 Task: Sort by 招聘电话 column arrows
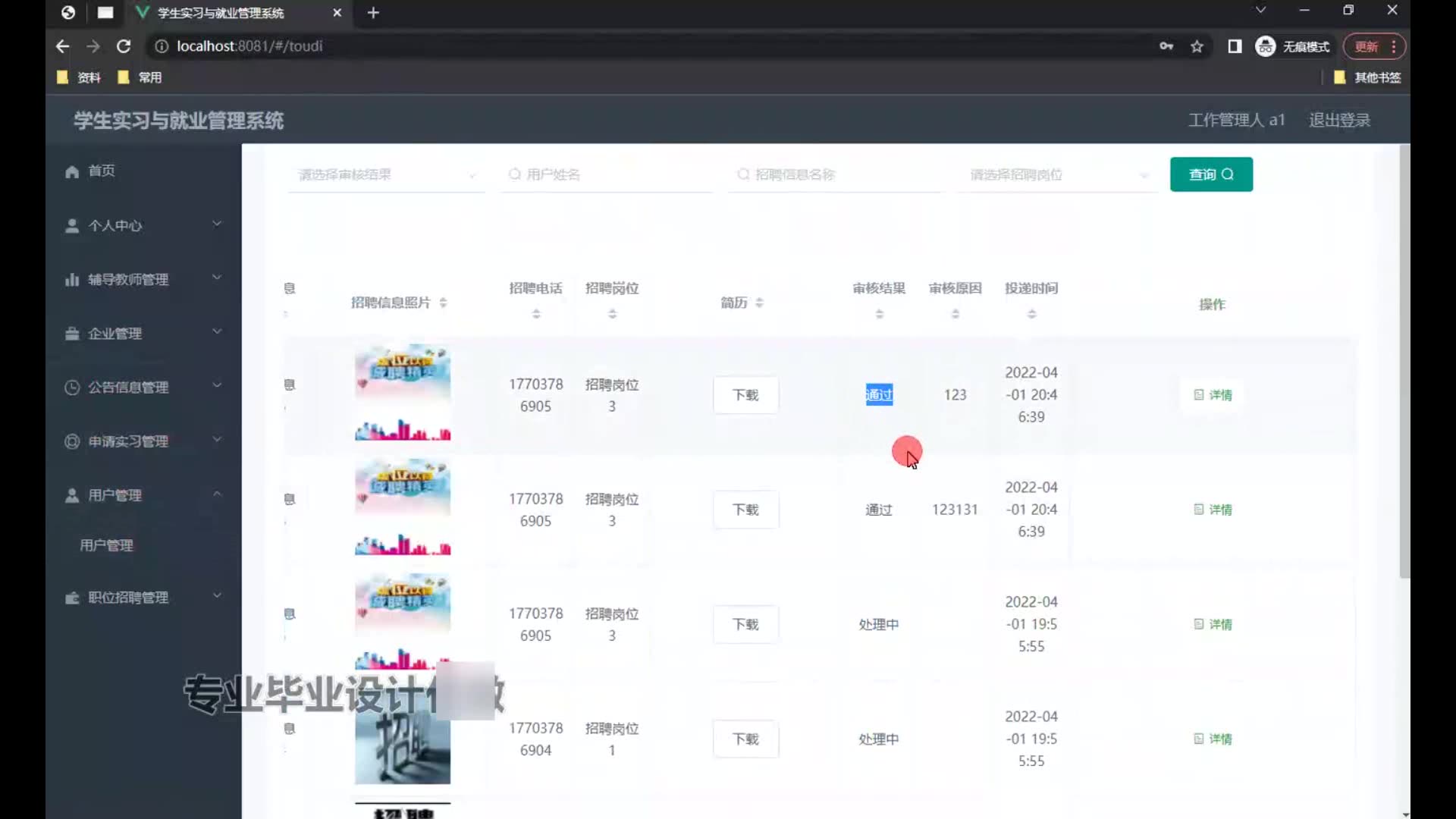pyautogui.click(x=536, y=313)
